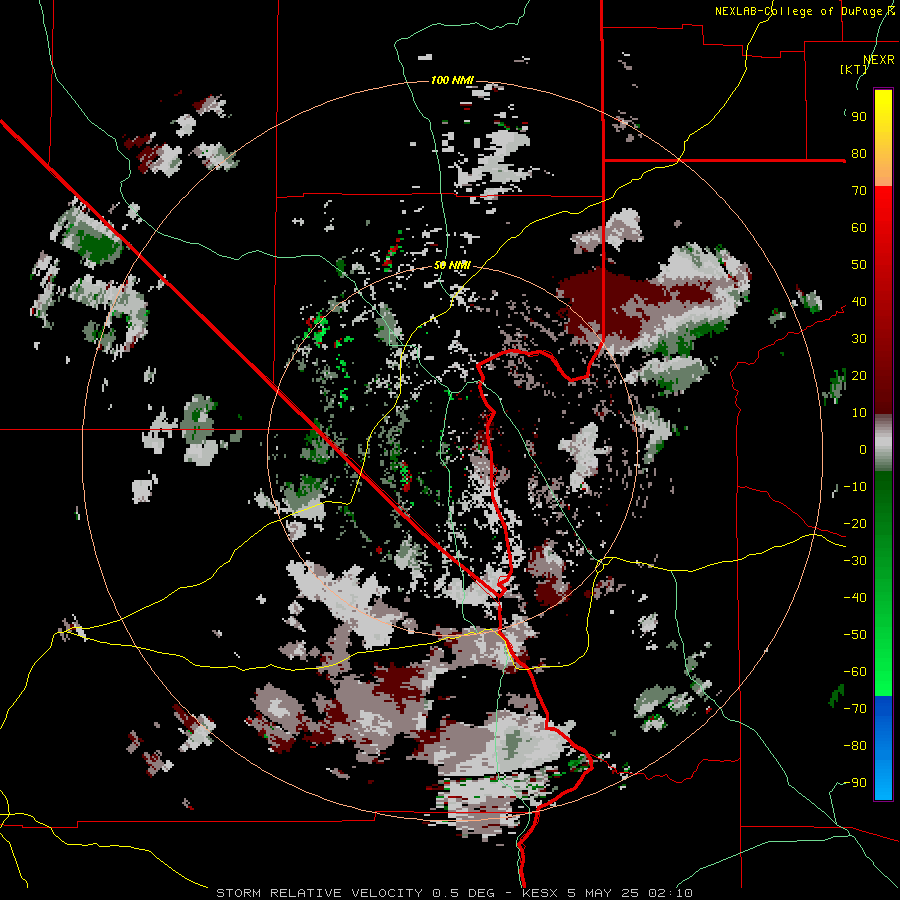Select the "-40" value on velocity scale
Image resolution: width=900 pixels, height=900 pixels.
coord(855,598)
